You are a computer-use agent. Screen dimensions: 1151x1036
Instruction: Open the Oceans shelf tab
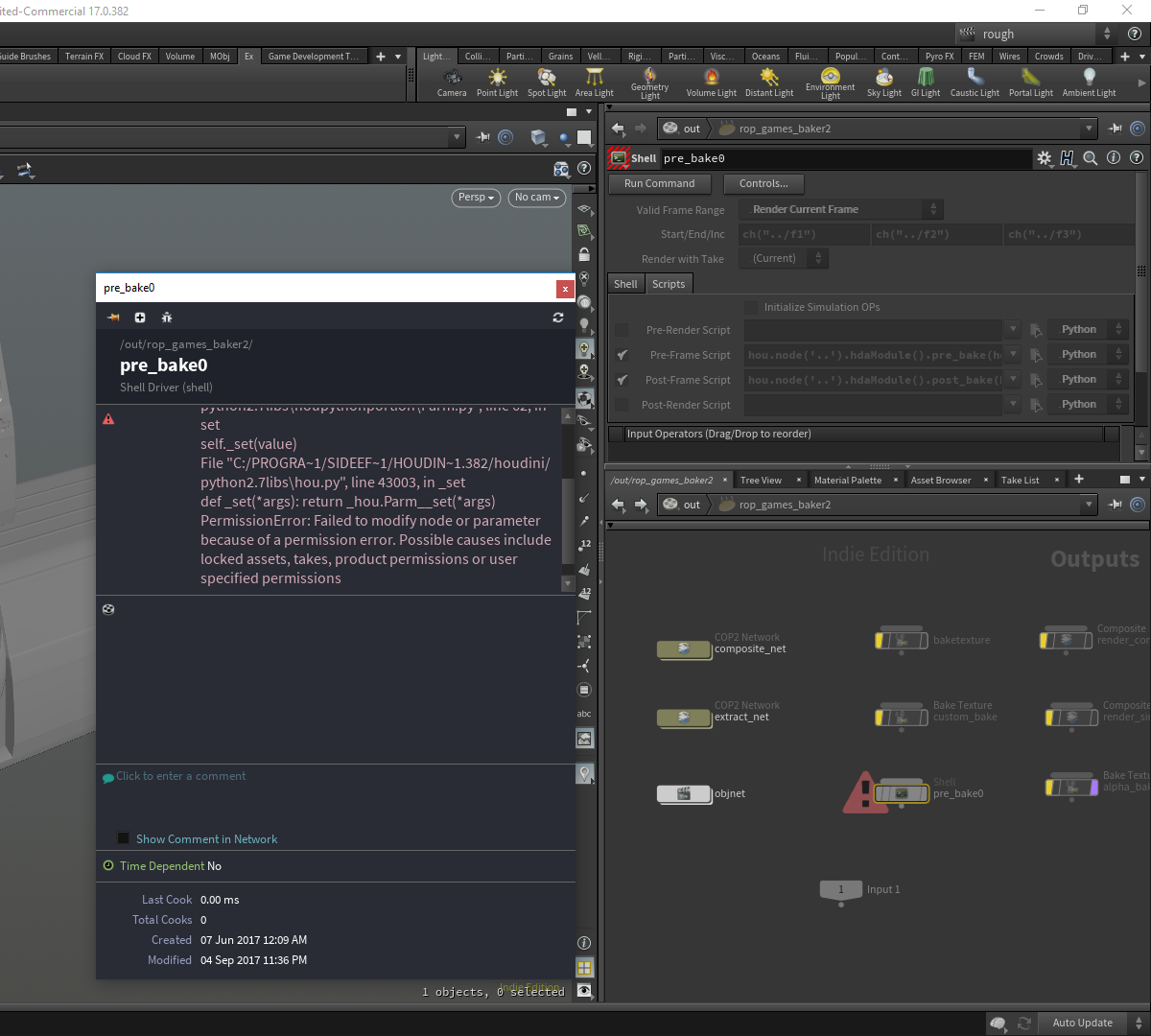tap(765, 57)
